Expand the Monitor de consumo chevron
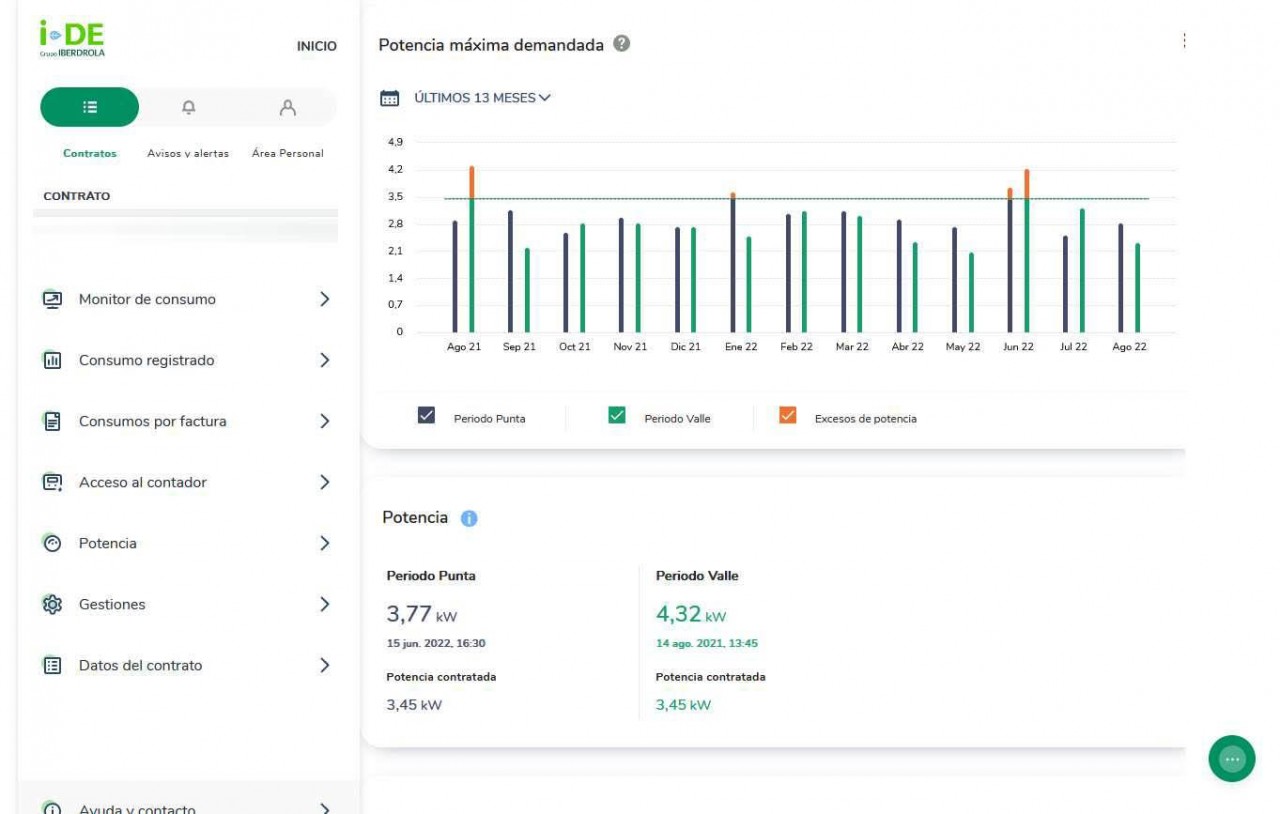The height and width of the screenshot is (814, 1280). tap(323, 299)
